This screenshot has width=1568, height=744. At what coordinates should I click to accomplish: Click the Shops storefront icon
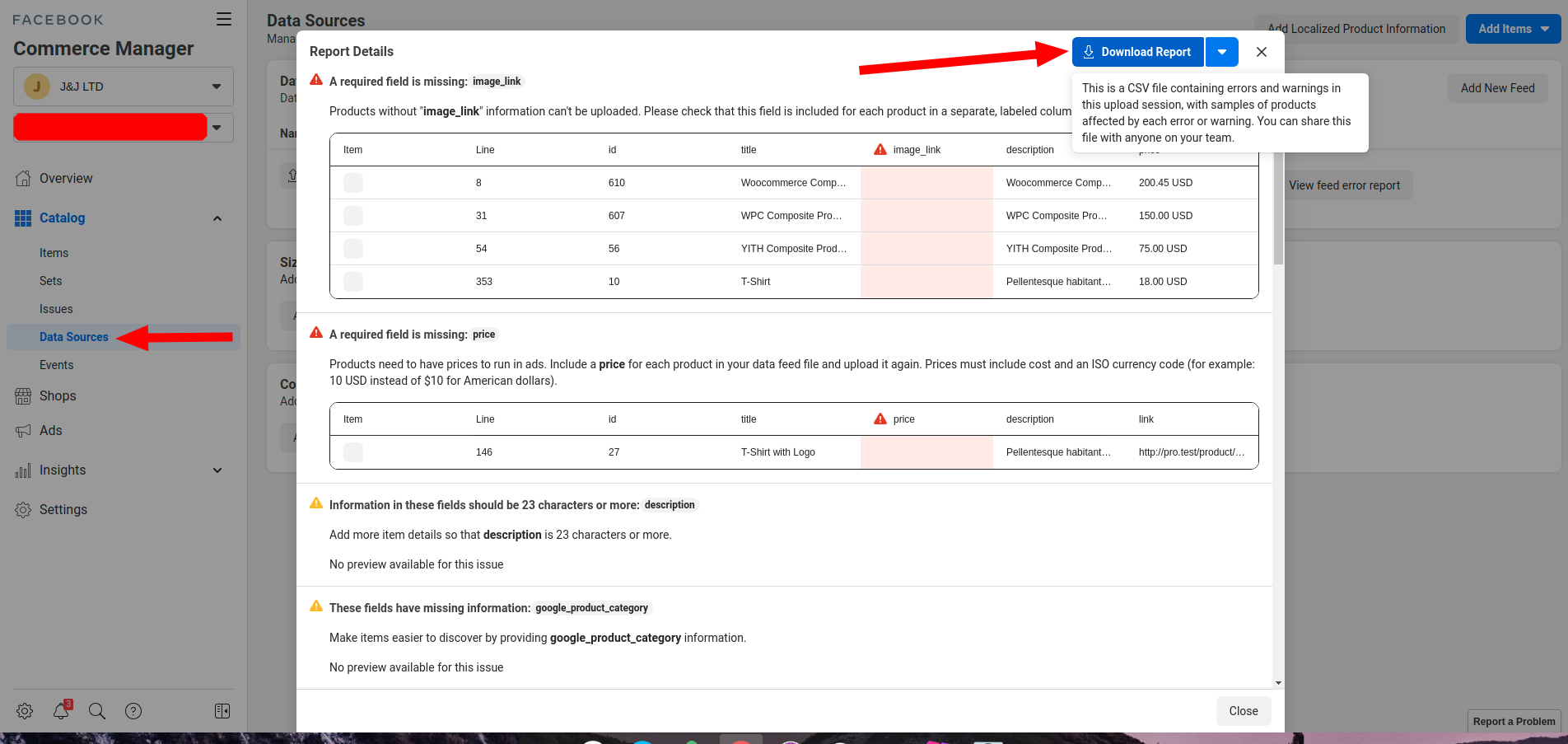tap(23, 396)
